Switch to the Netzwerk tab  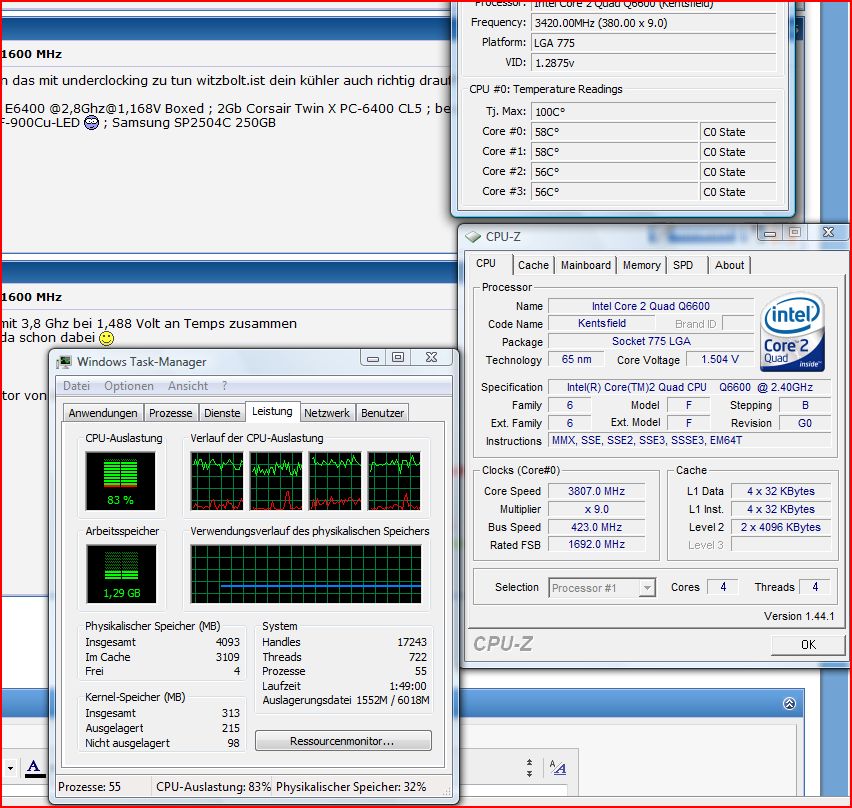pos(327,413)
